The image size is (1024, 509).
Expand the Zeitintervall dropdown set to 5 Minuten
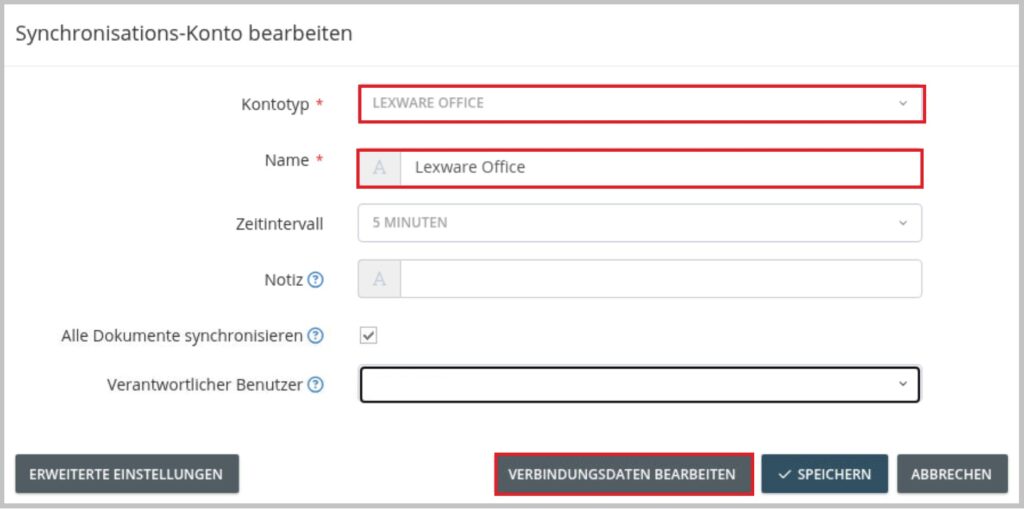pyautogui.click(x=640, y=223)
